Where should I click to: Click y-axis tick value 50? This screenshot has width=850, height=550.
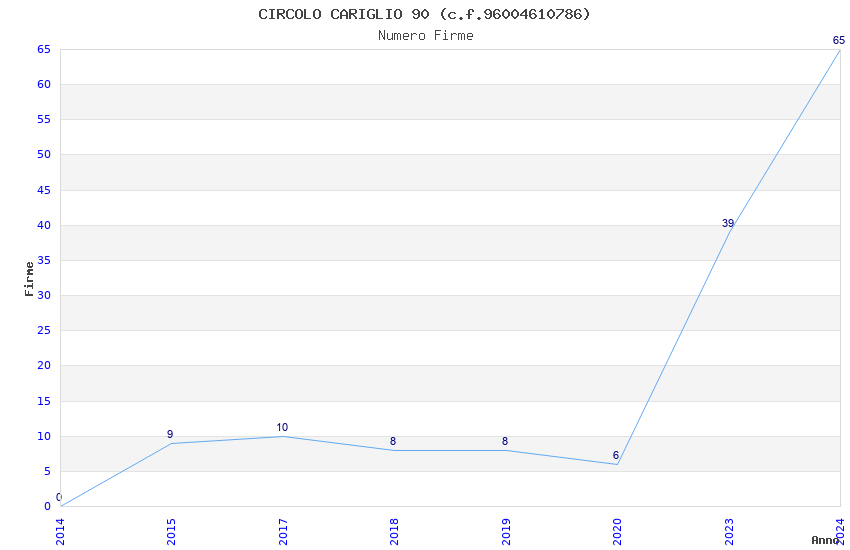(x=44, y=154)
